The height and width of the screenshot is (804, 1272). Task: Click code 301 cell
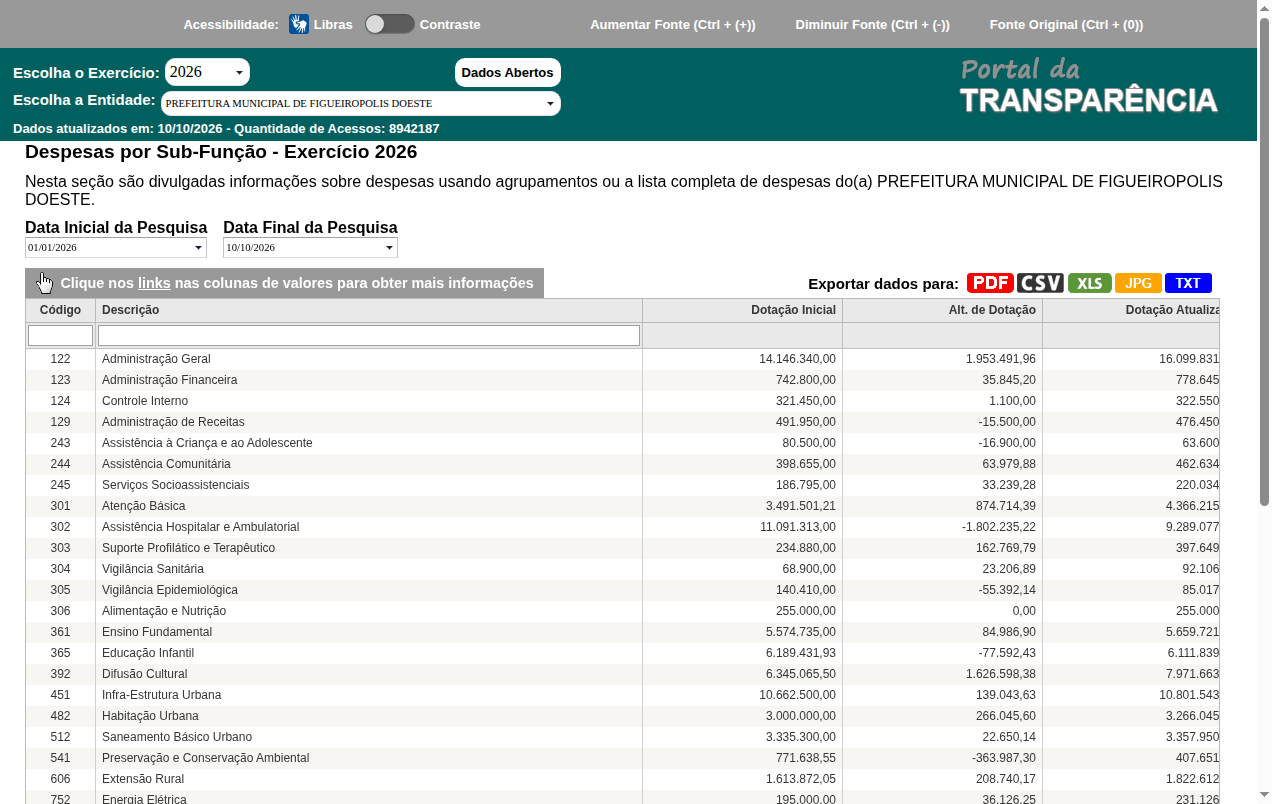coord(60,506)
